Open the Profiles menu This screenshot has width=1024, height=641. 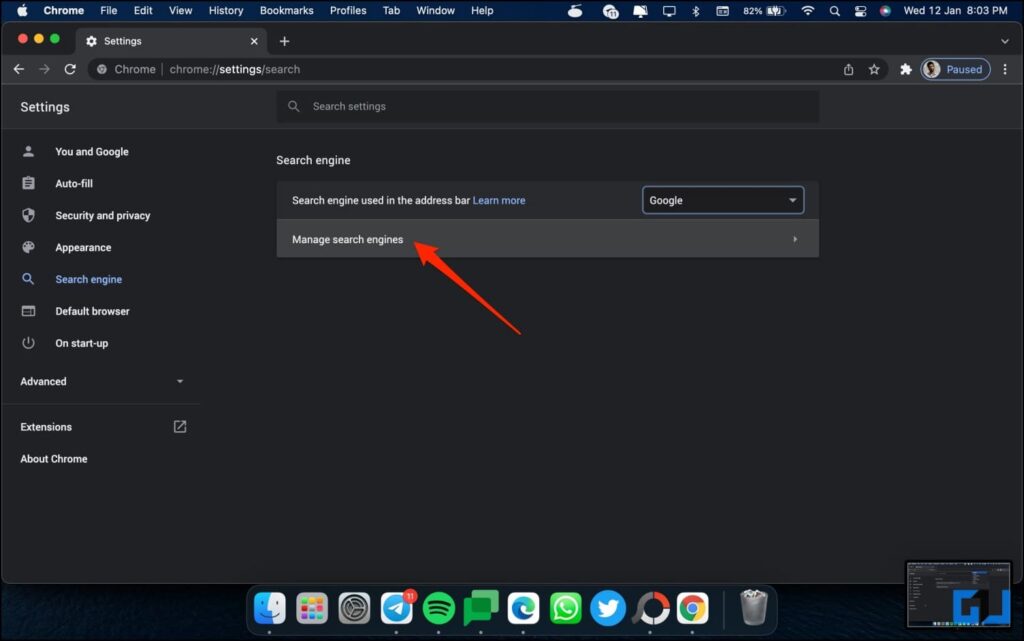pyautogui.click(x=348, y=10)
